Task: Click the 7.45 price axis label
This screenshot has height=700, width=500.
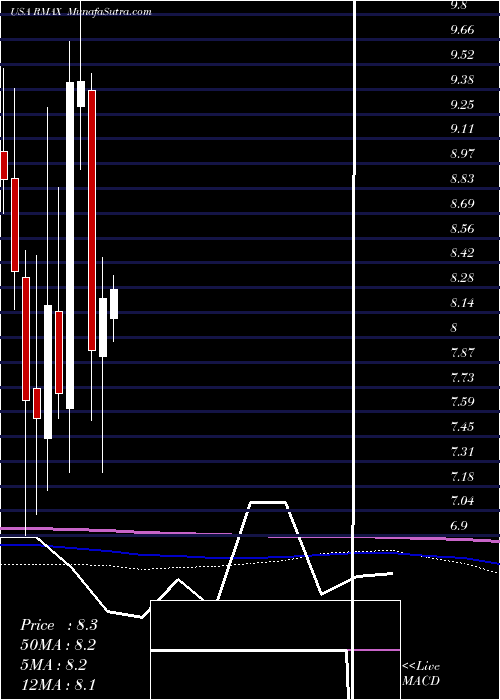Action: pyautogui.click(x=462, y=427)
